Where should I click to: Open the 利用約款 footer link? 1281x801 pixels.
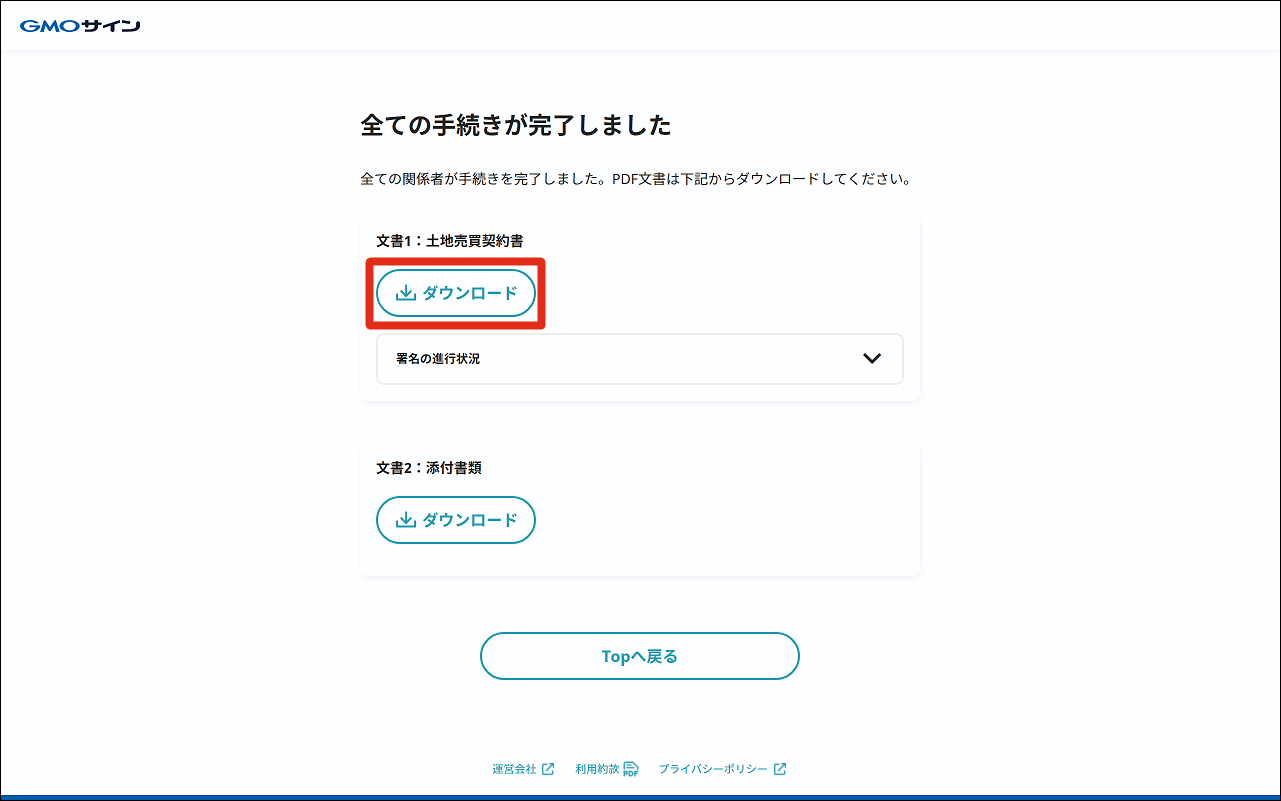pos(597,769)
